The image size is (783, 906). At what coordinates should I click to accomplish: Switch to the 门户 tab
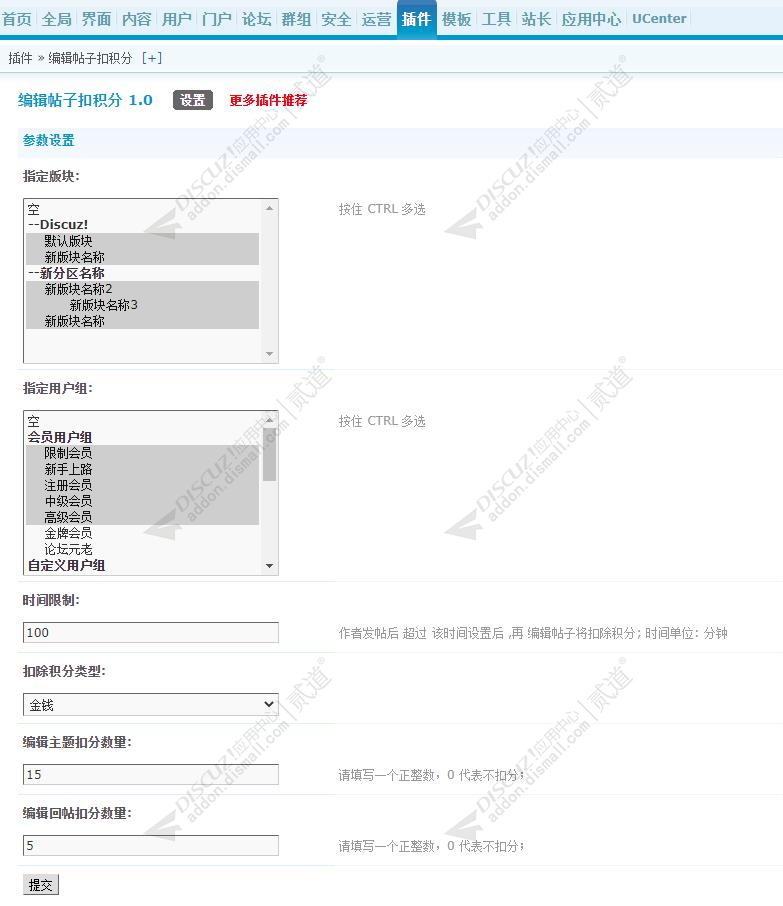pyautogui.click(x=217, y=19)
